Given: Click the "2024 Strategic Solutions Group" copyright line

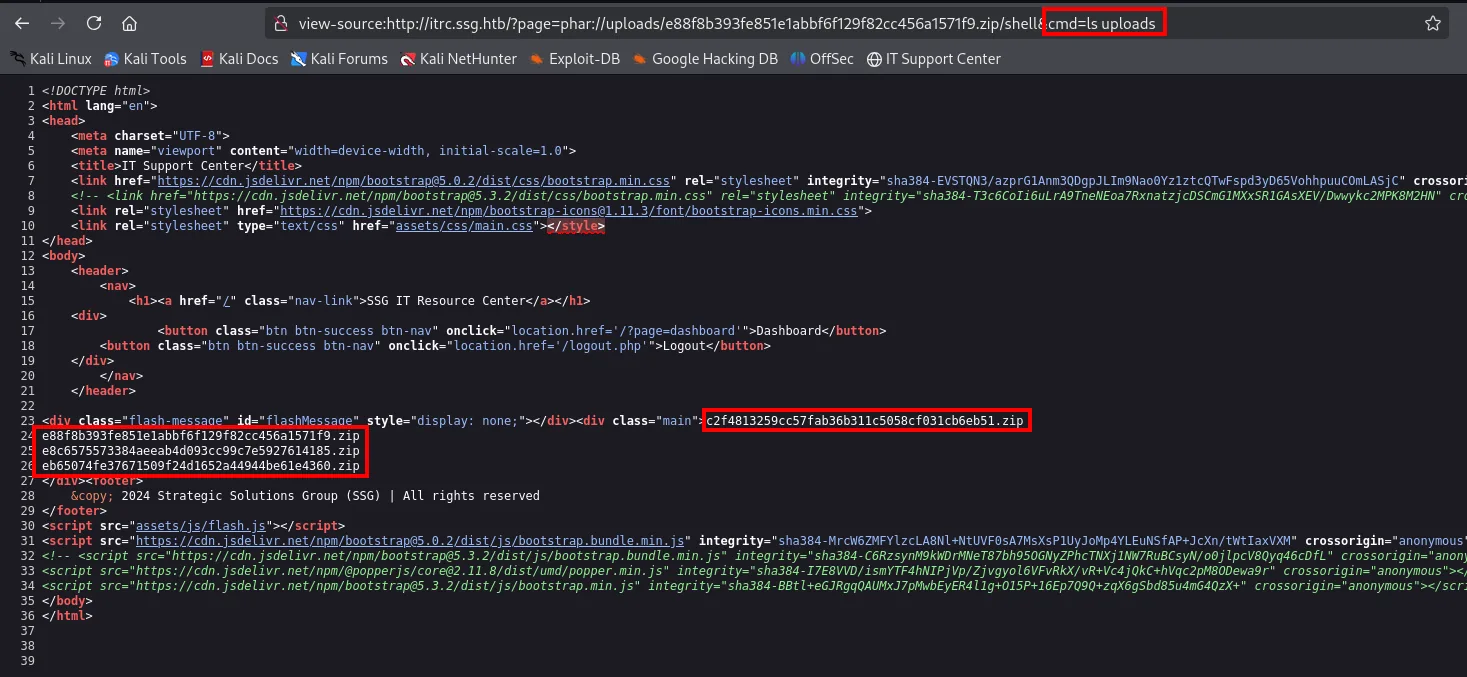Looking at the screenshot, I should 305,496.
